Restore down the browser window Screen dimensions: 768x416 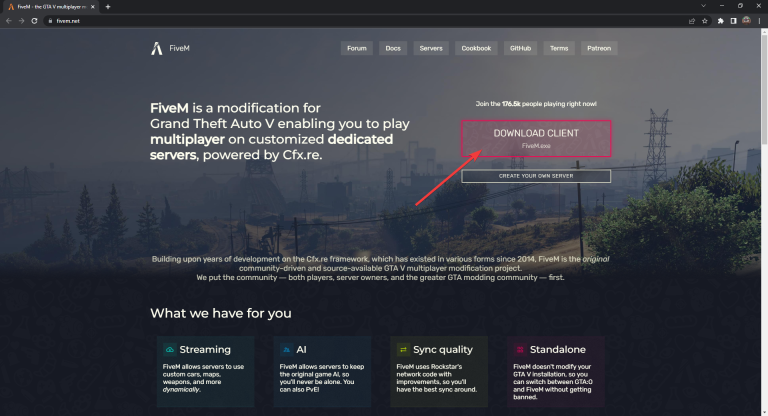click(740, 6)
